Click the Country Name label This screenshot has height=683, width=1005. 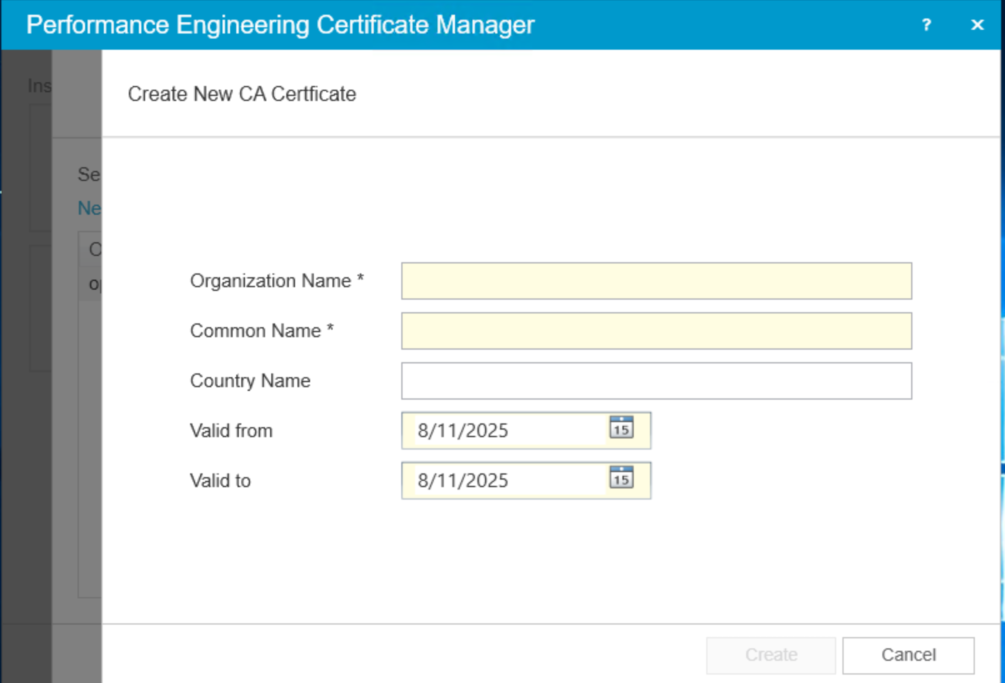250,381
